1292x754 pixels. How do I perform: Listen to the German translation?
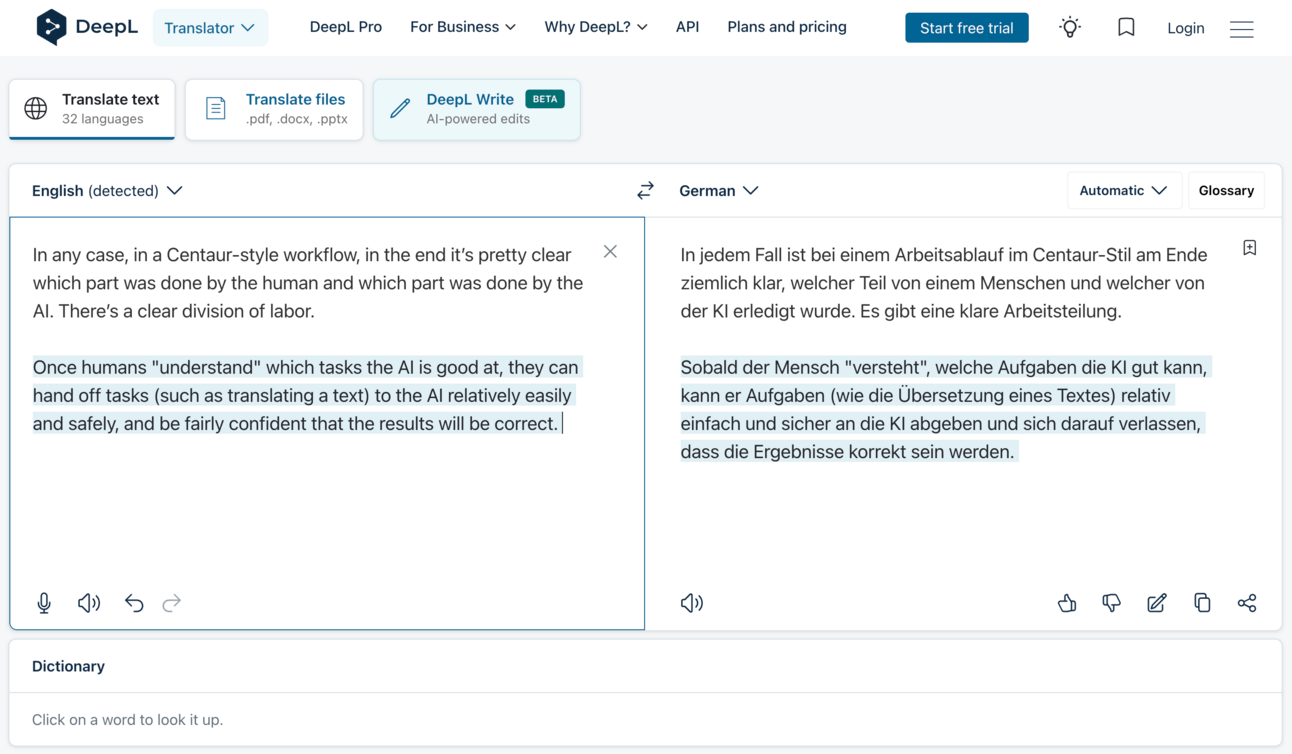pyautogui.click(x=692, y=603)
